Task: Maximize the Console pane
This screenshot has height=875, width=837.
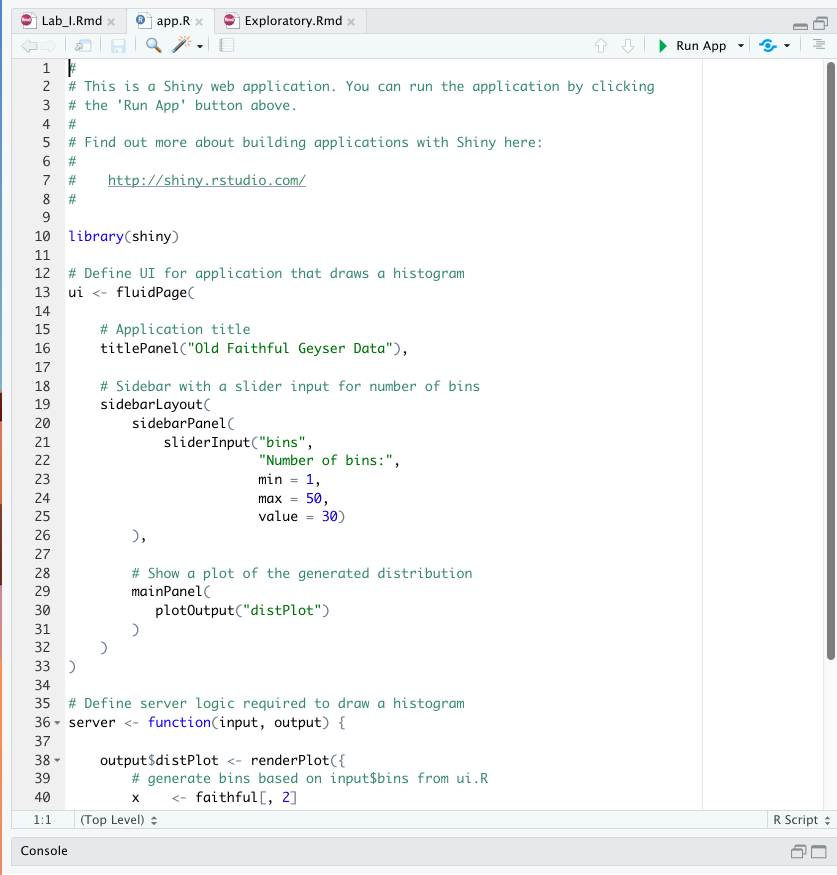Action: coord(819,852)
